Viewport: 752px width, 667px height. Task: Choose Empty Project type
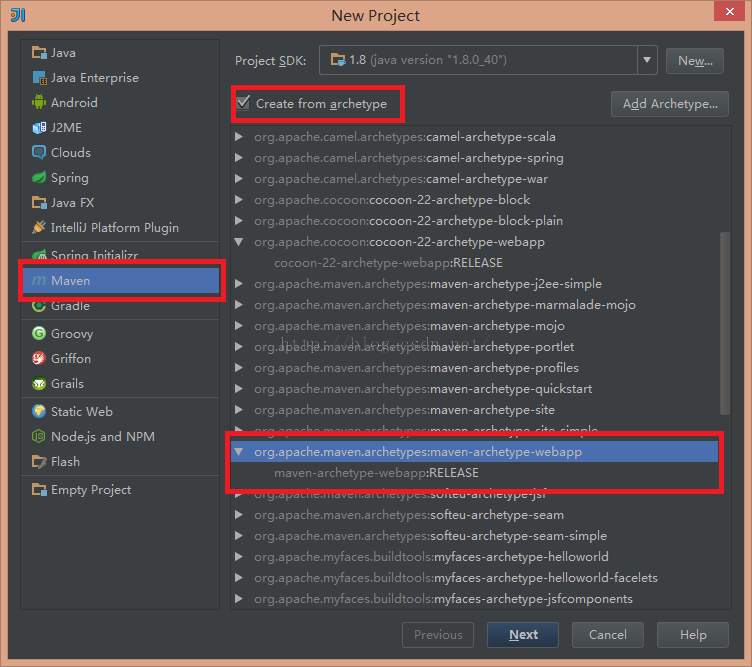[x=120, y=490]
